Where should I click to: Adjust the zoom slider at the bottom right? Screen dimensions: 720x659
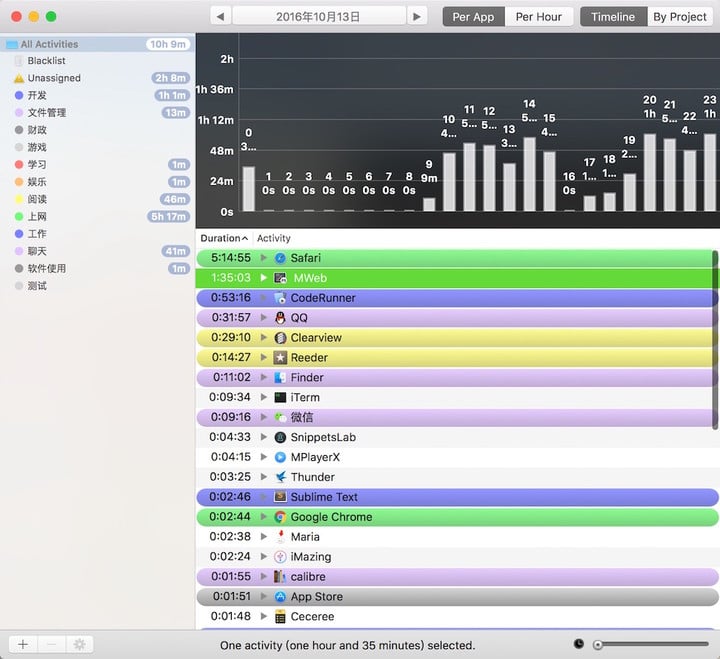[651, 644]
